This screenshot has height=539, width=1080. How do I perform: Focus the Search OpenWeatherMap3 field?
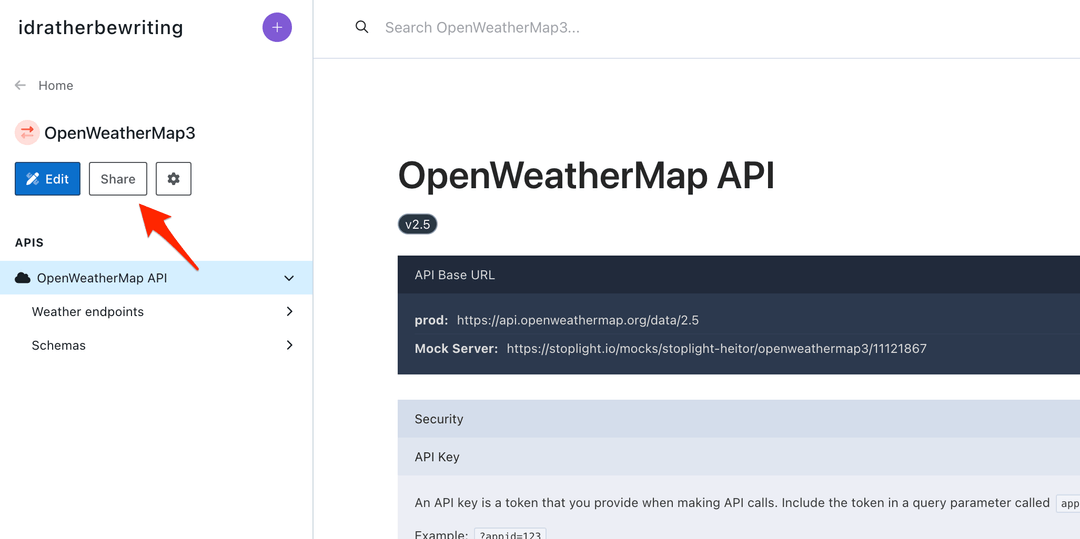point(600,28)
